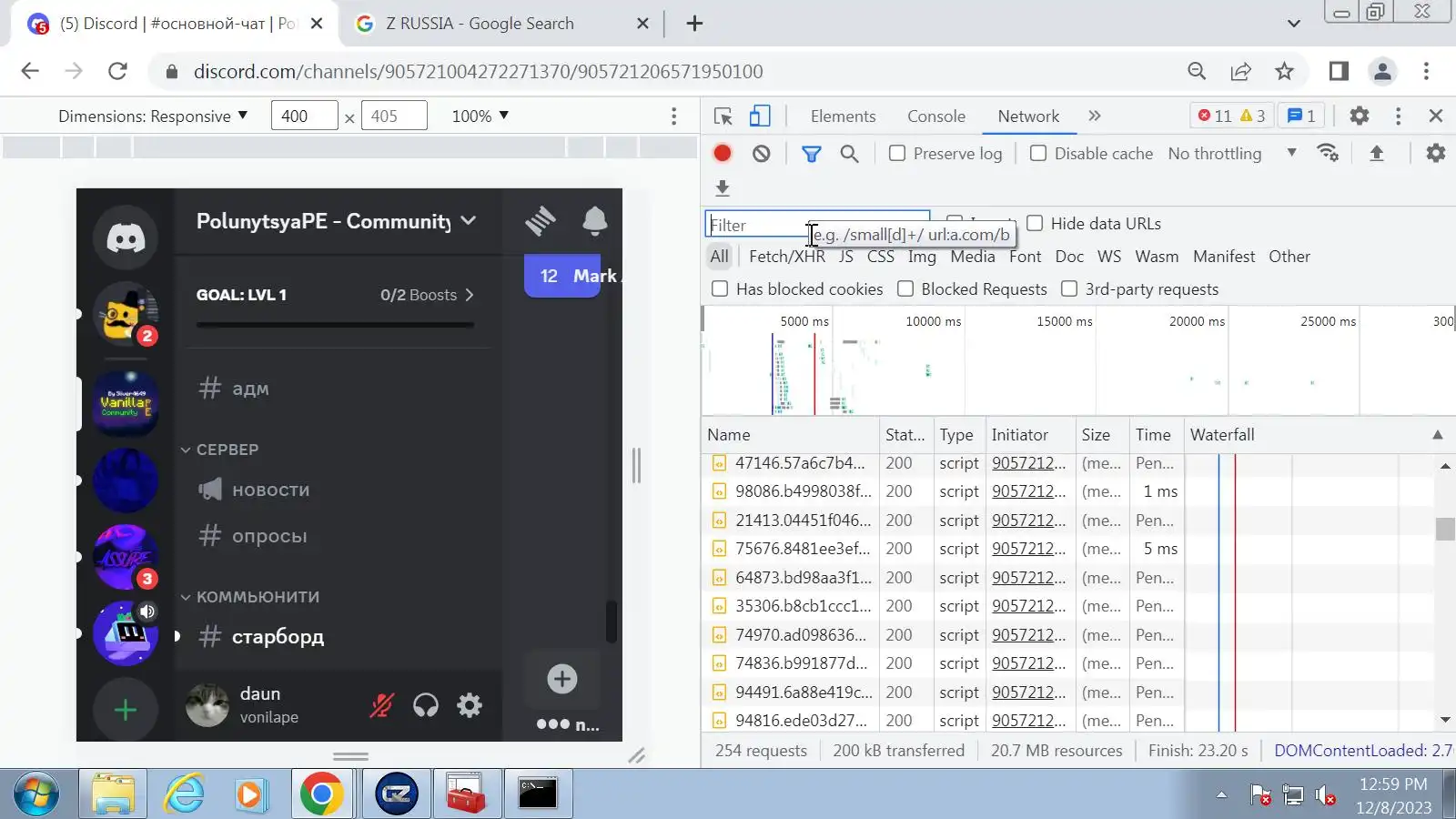Unmute the microphone in user panel

(x=382, y=705)
